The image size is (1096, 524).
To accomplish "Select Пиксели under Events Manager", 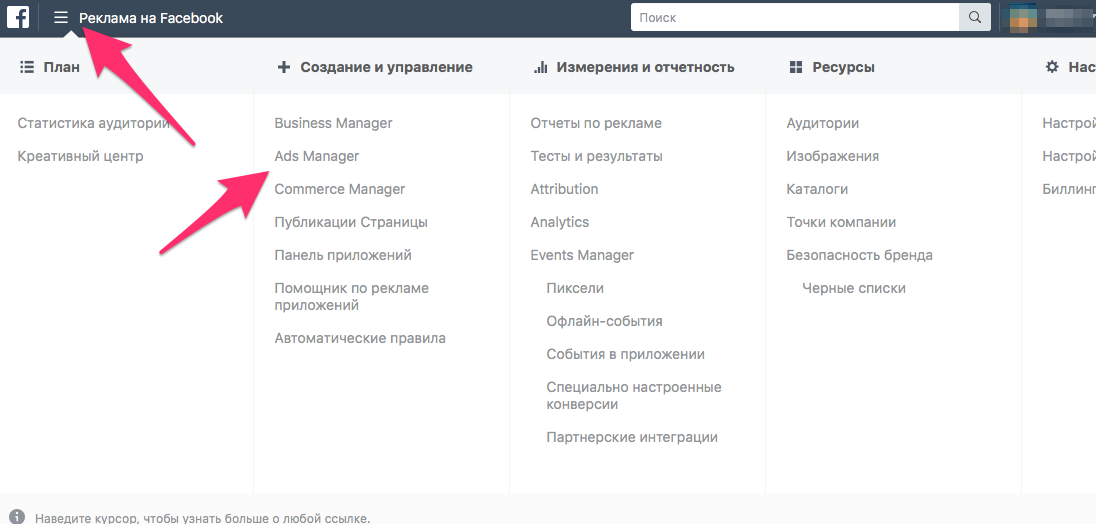I will (575, 288).
